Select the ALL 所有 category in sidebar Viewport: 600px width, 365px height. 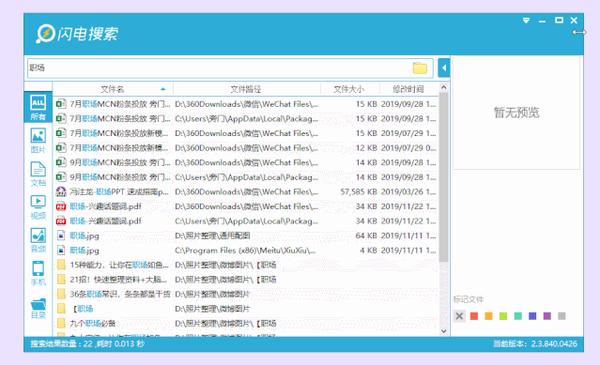tap(38, 107)
